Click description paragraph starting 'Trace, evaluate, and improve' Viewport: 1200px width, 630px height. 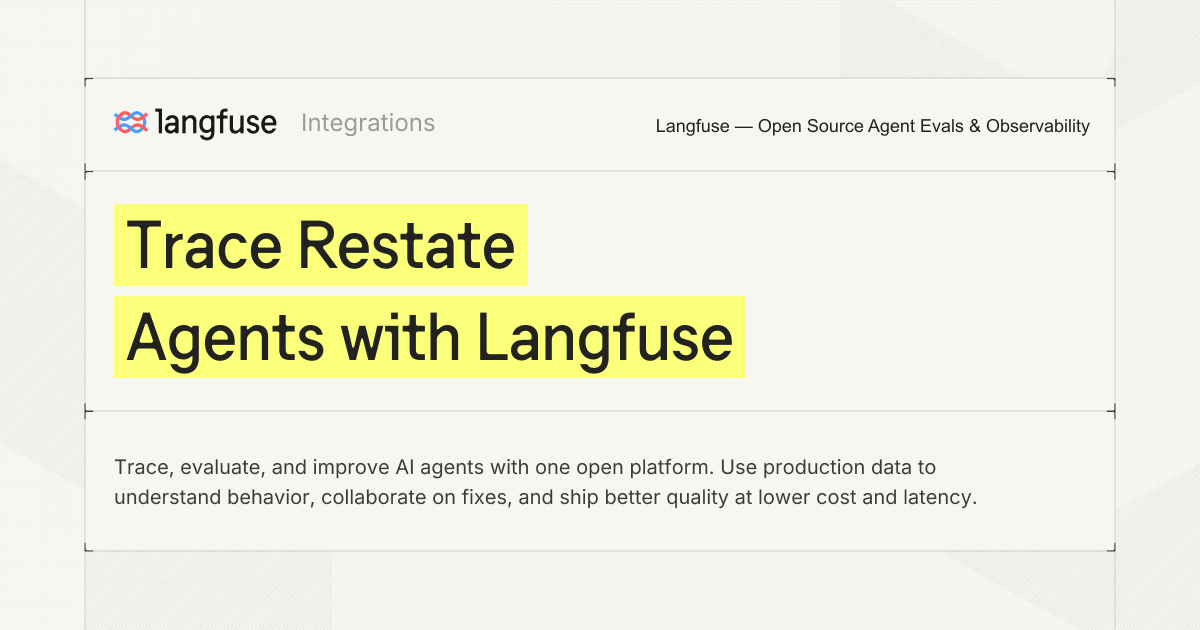(x=545, y=482)
